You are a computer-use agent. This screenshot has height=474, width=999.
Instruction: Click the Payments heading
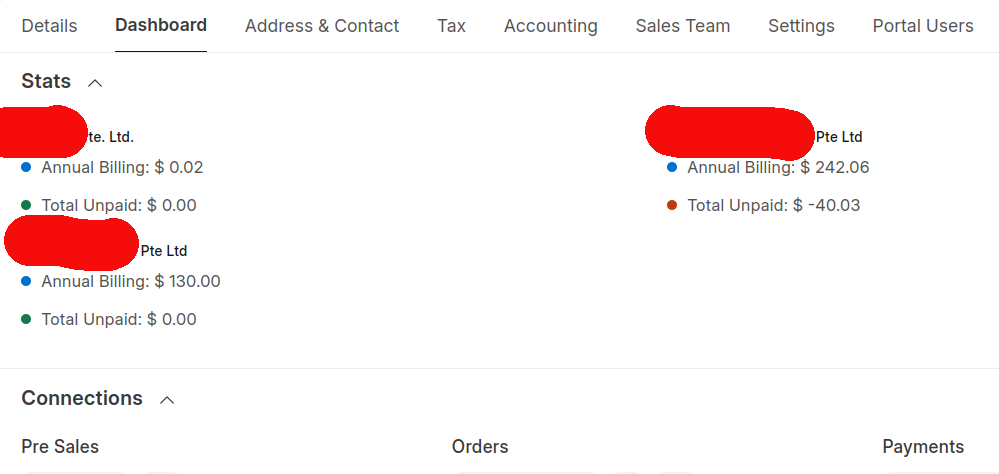click(923, 447)
